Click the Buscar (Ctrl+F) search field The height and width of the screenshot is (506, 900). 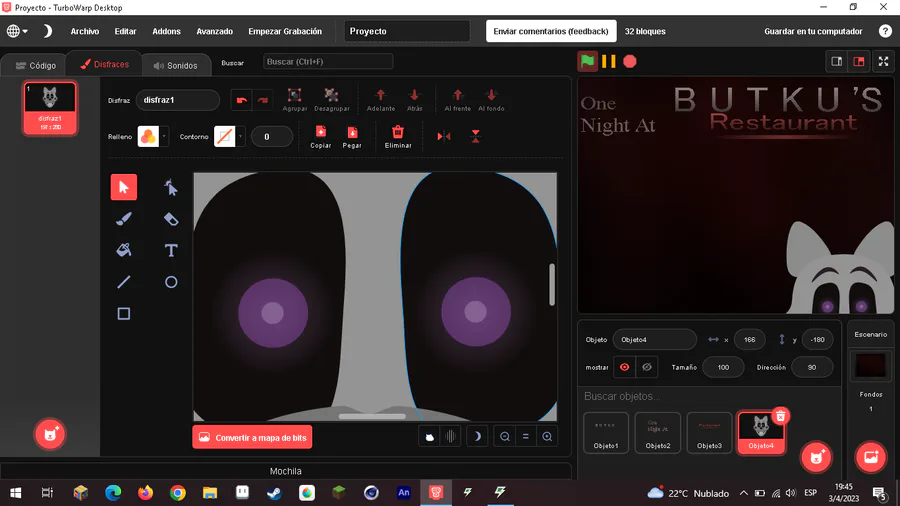328,61
